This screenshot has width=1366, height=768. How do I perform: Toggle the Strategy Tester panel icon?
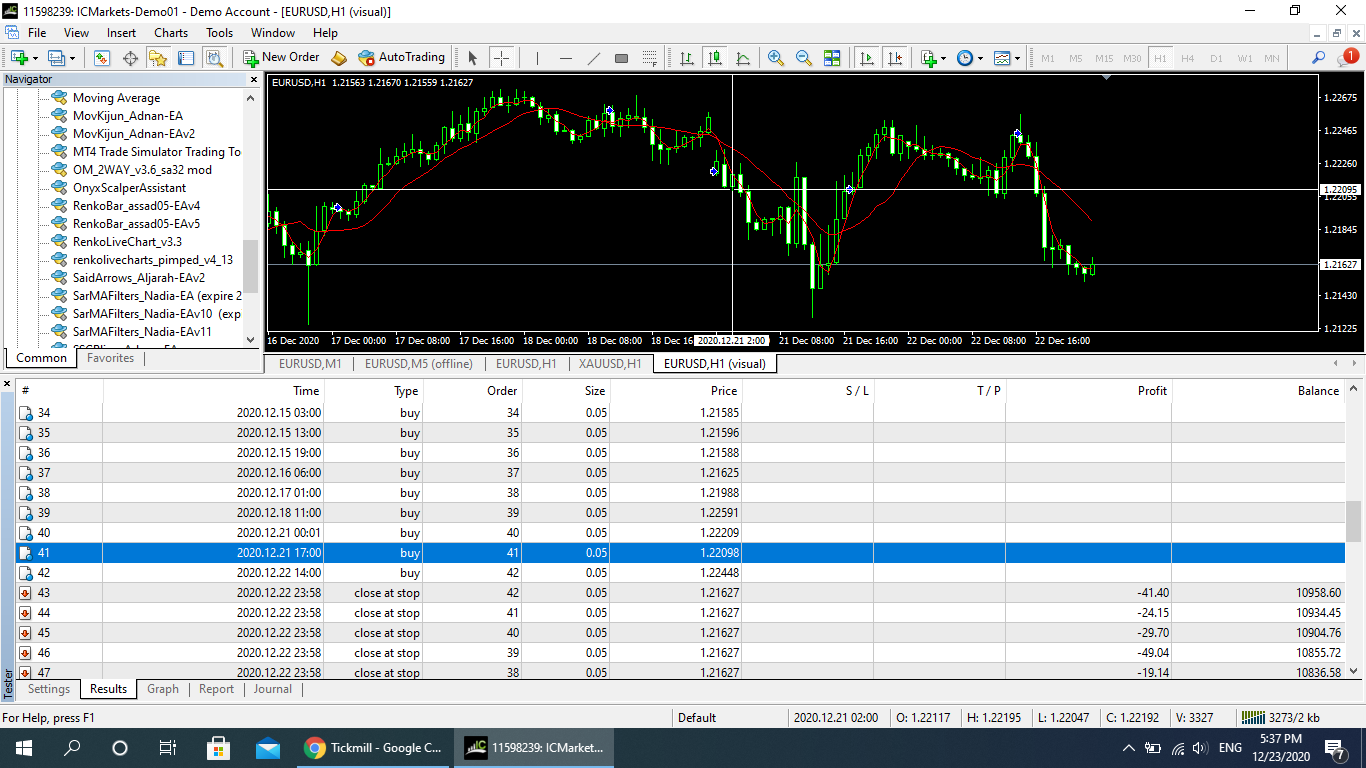(214, 58)
